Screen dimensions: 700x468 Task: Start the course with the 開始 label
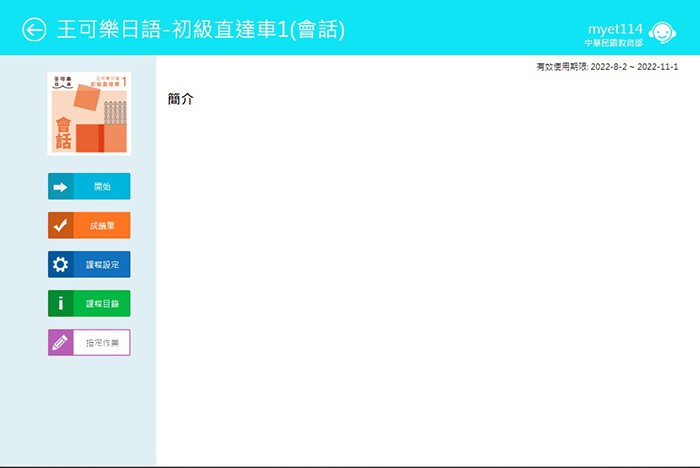coord(102,187)
